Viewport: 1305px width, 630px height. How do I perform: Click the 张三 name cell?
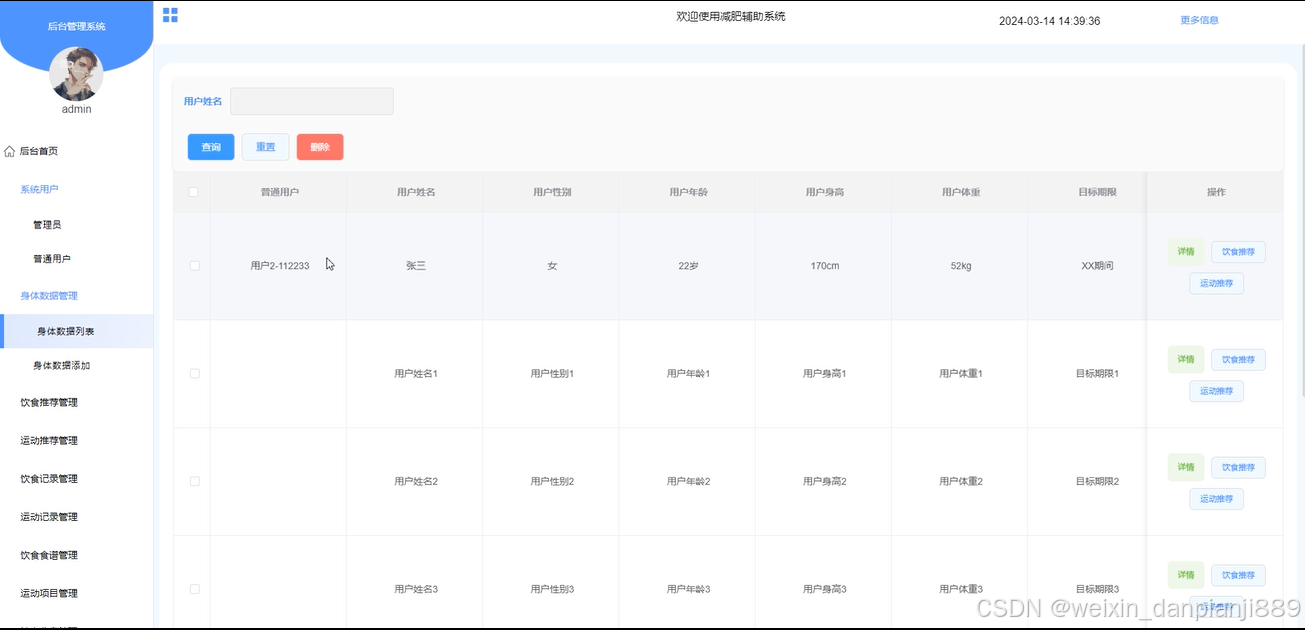[416, 266]
